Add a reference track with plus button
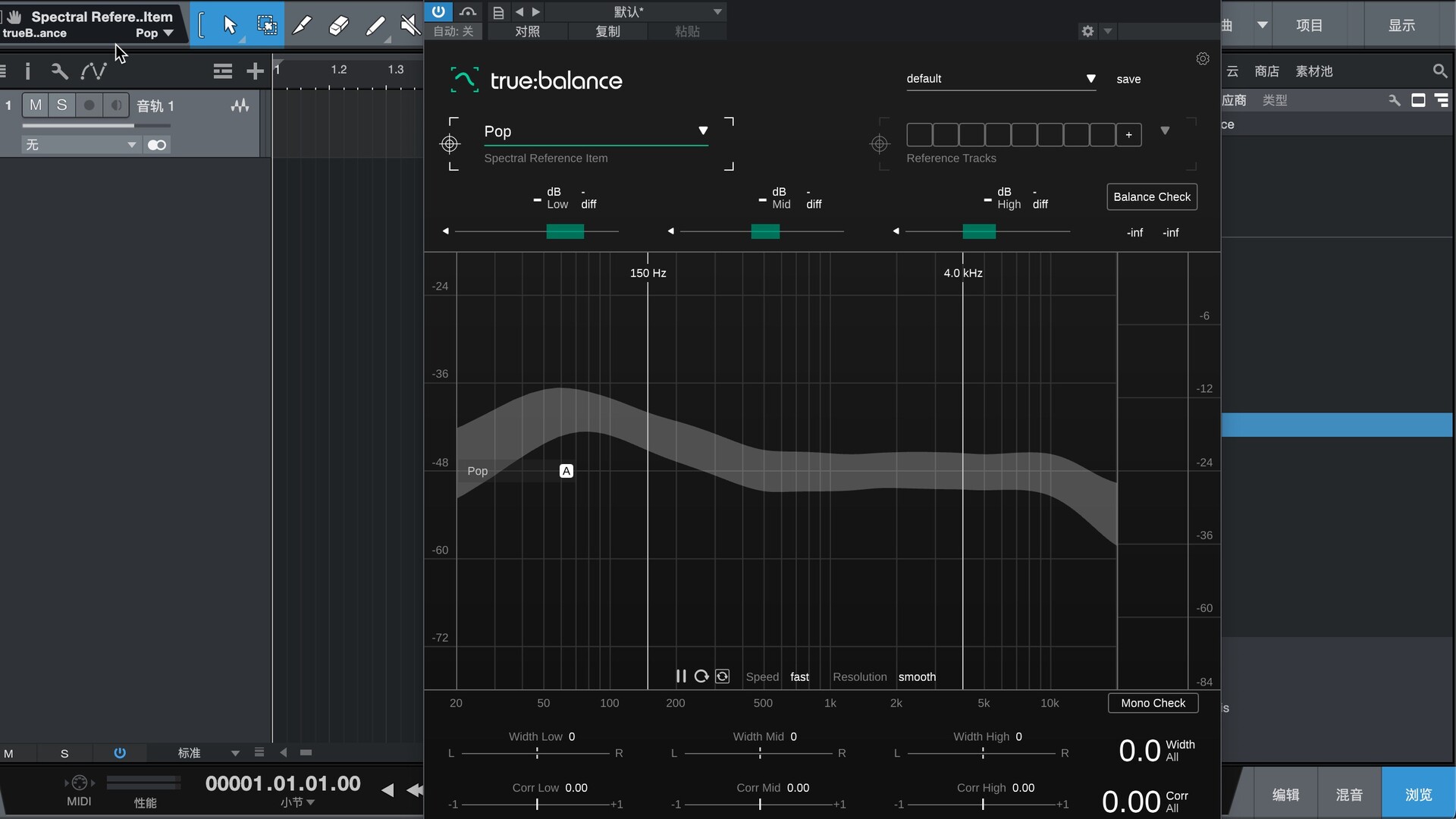The height and width of the screenshot is (819, 1456). 1128,135
